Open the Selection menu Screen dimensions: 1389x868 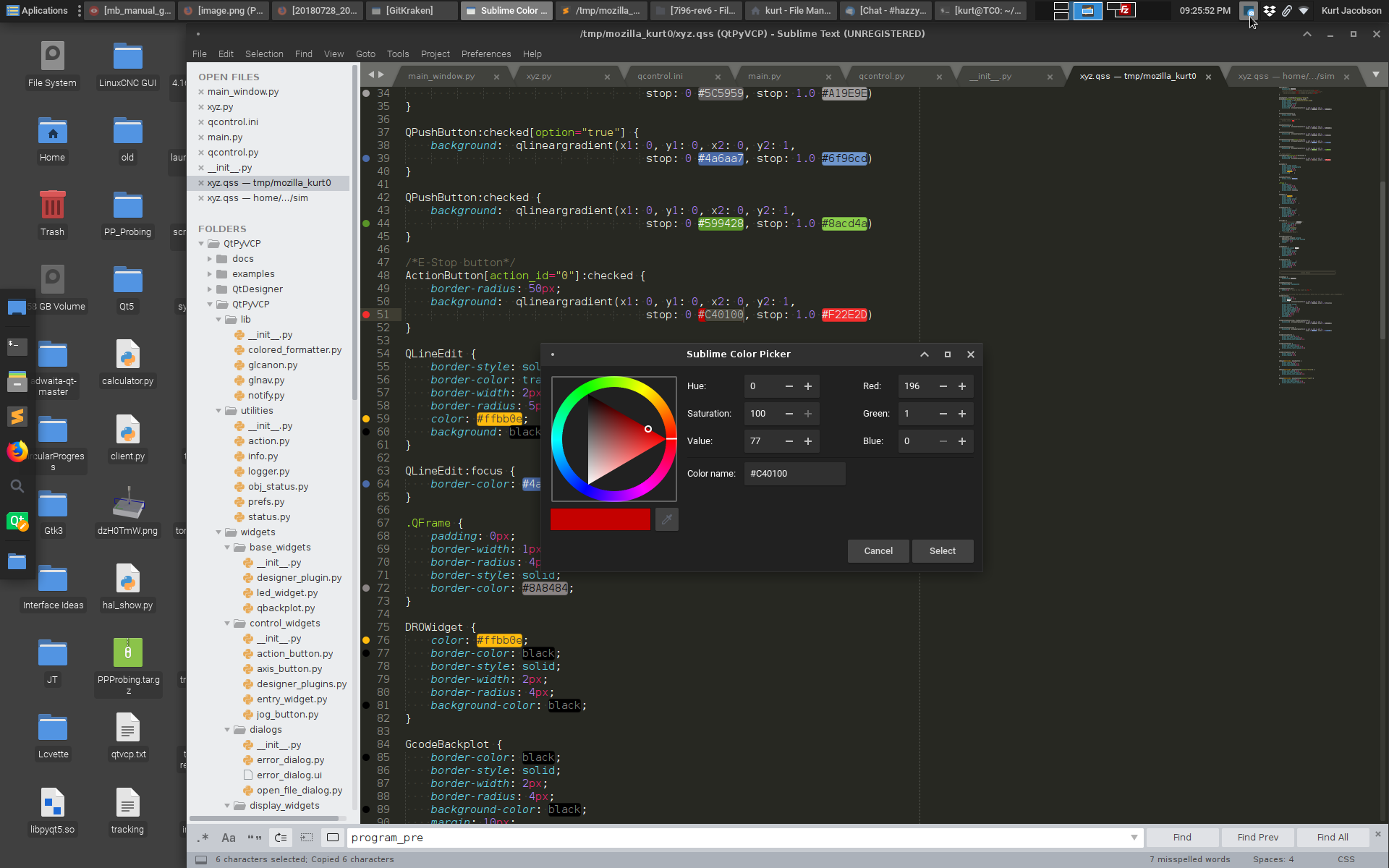pyautogui.click(x=264, y=54)
